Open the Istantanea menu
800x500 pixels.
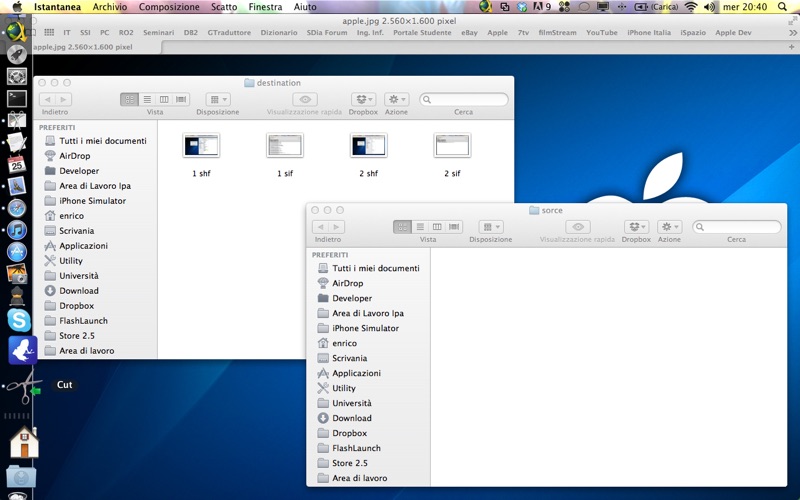coord(57,7)
